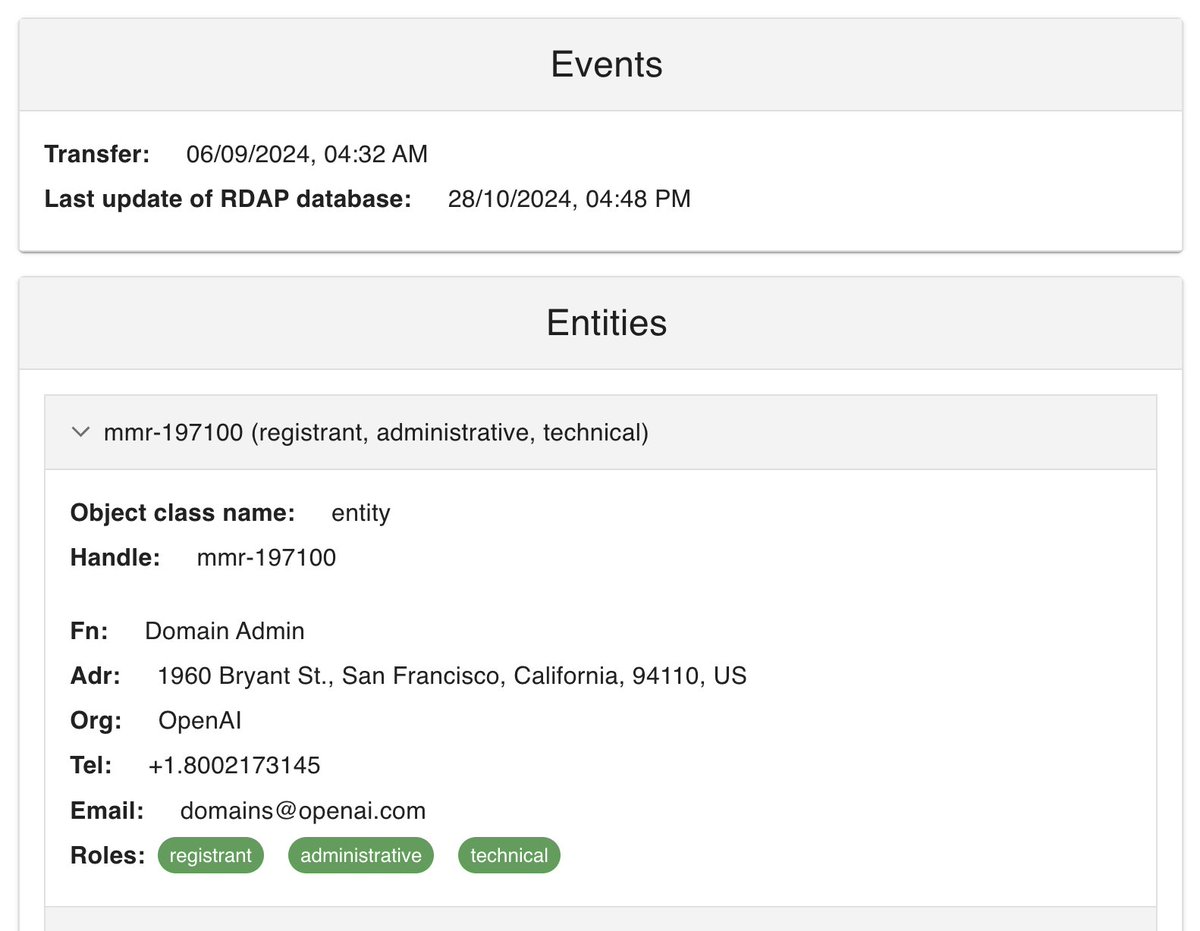Click the Handle: label
1200x931 pixels.
115,558
